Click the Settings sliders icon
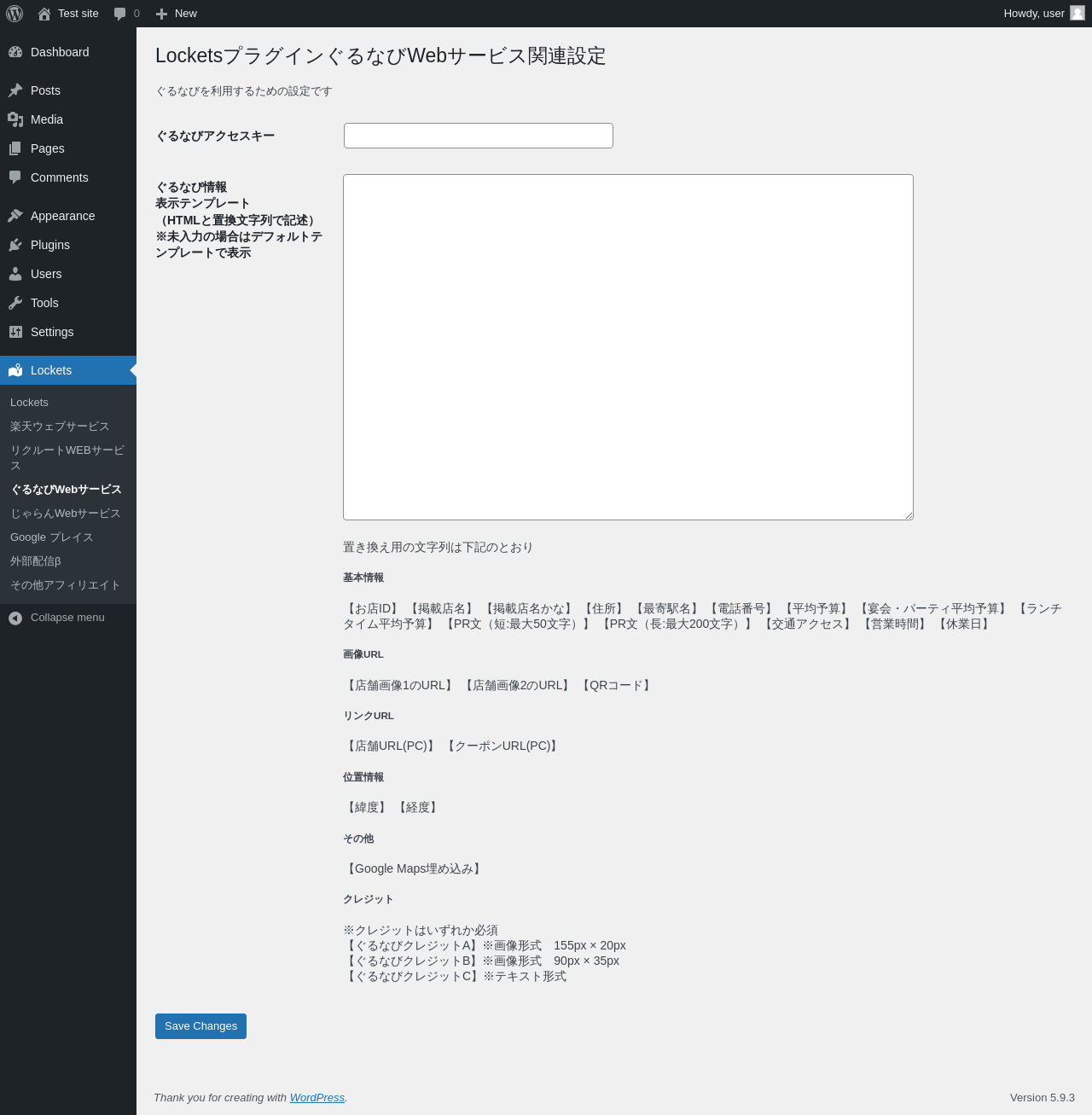Viewport: 1092px width, 1115px height. click(x=15, y=332)
